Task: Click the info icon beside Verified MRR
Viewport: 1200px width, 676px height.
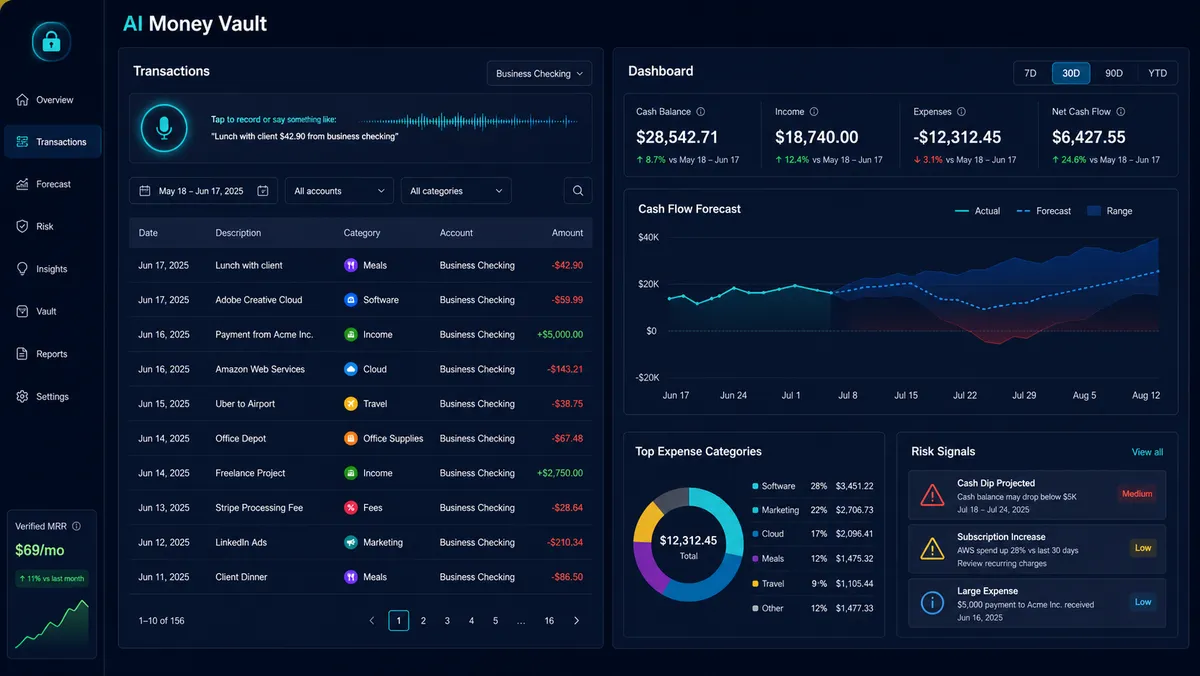Action: pyautogui.click(x=77, y=526)
